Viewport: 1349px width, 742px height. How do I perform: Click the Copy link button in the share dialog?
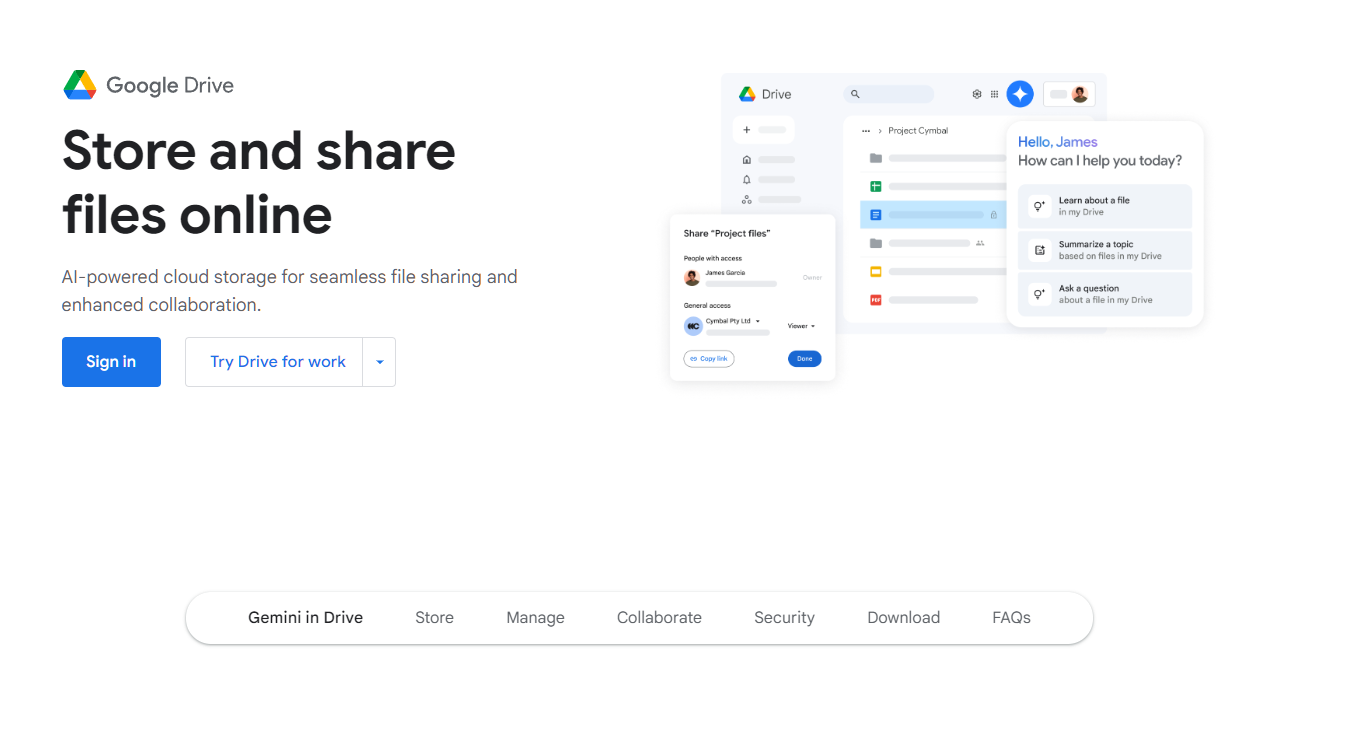point(709,358)
